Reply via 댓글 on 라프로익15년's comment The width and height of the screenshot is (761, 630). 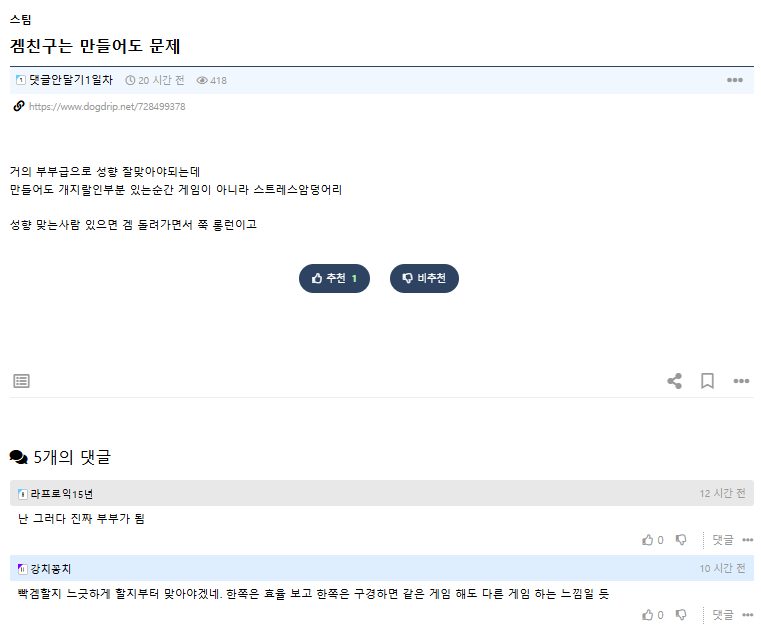click(723, 540)
